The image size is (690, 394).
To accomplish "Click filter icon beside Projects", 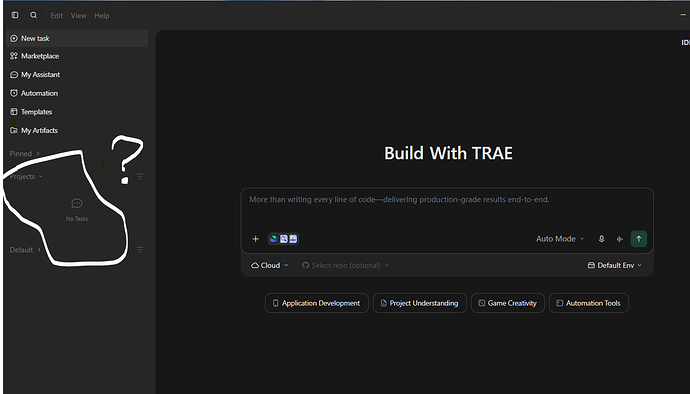I will (140, 176).
